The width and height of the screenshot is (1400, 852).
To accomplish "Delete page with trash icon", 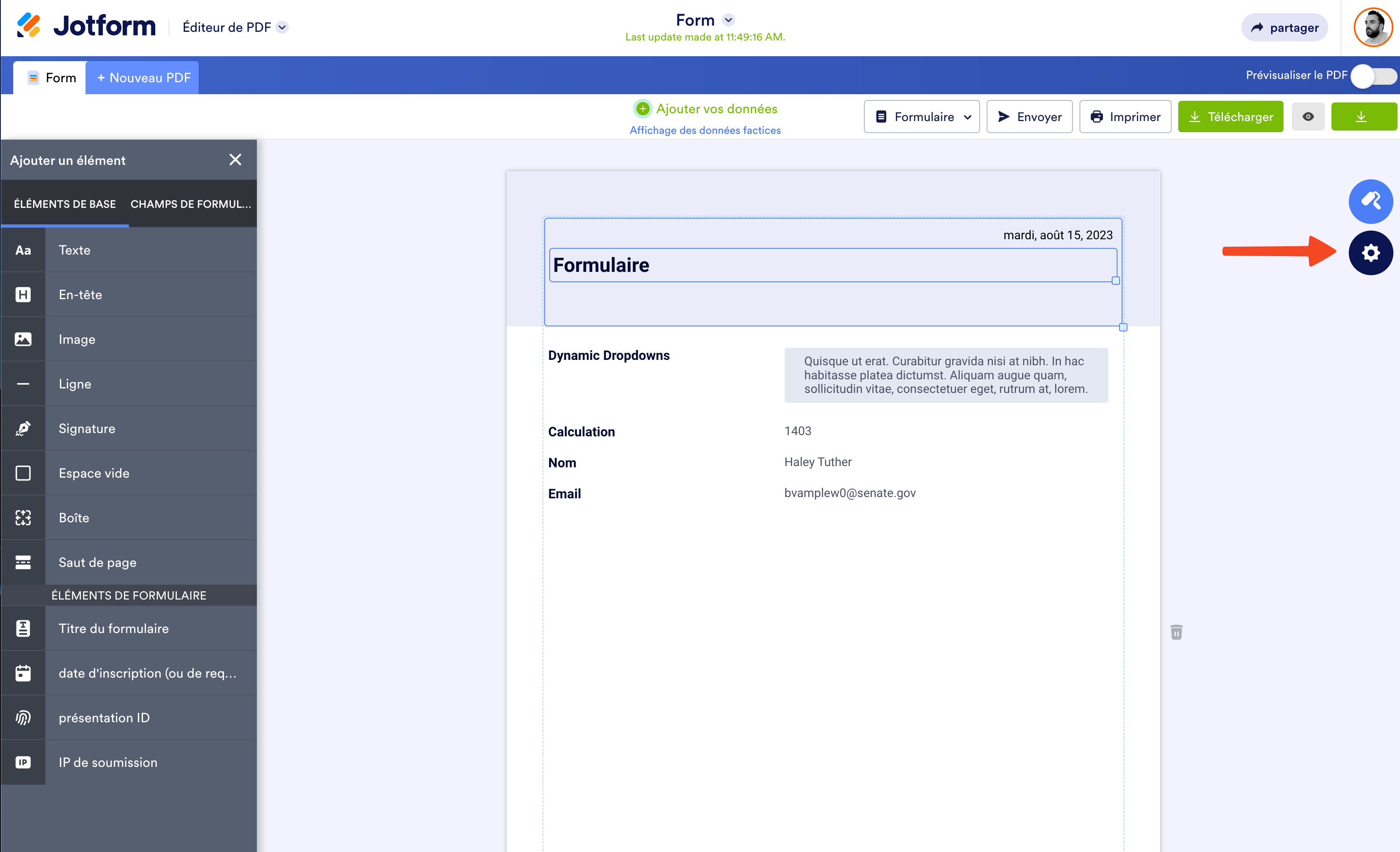I will [x=1176, y=632].
